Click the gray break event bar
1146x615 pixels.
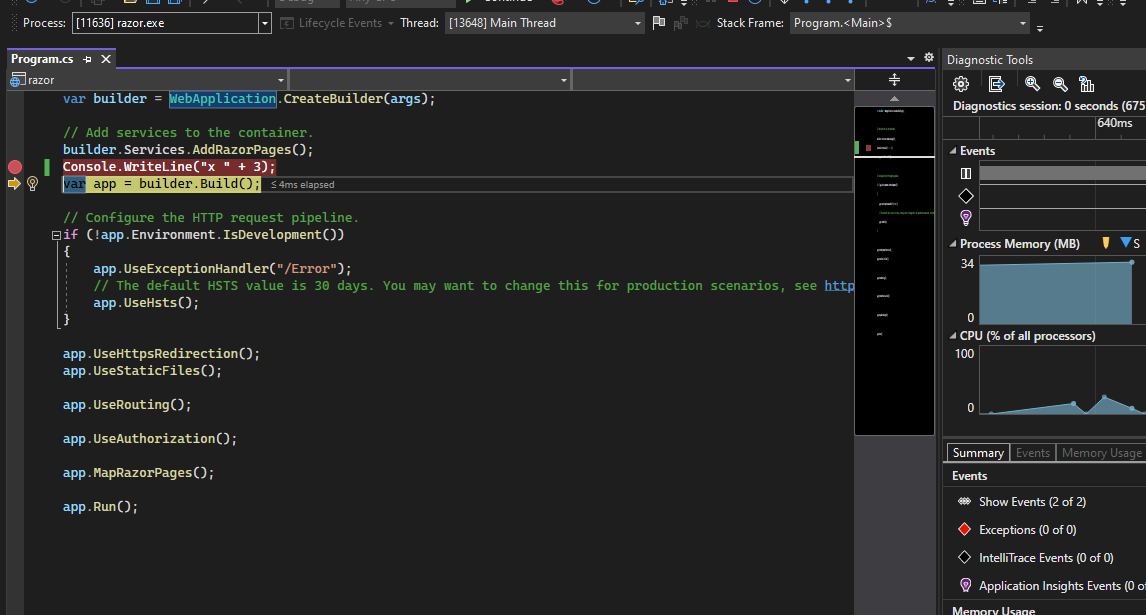click(1062, 173)
